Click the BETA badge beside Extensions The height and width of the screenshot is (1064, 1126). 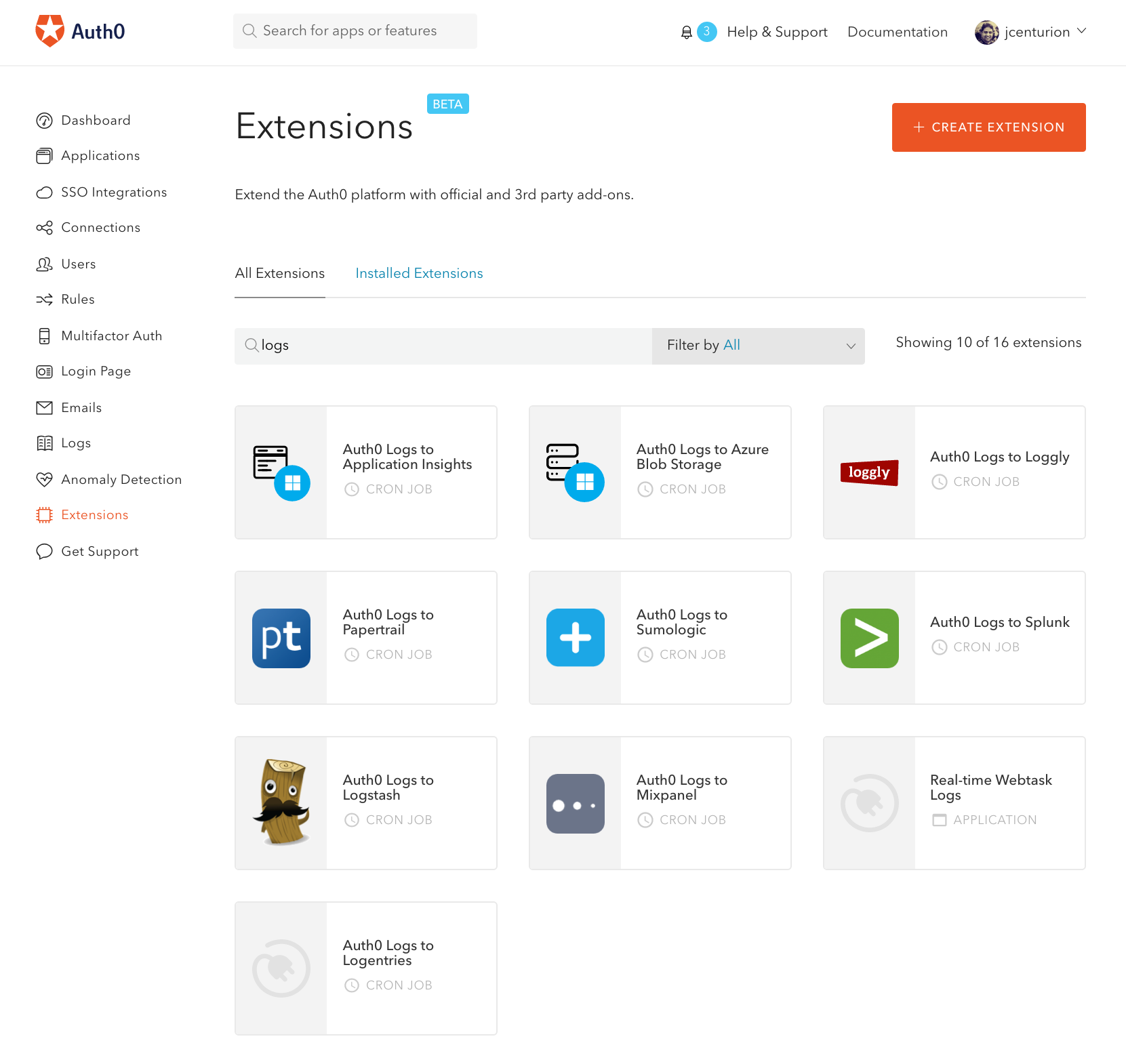click(x=447, y=104)
